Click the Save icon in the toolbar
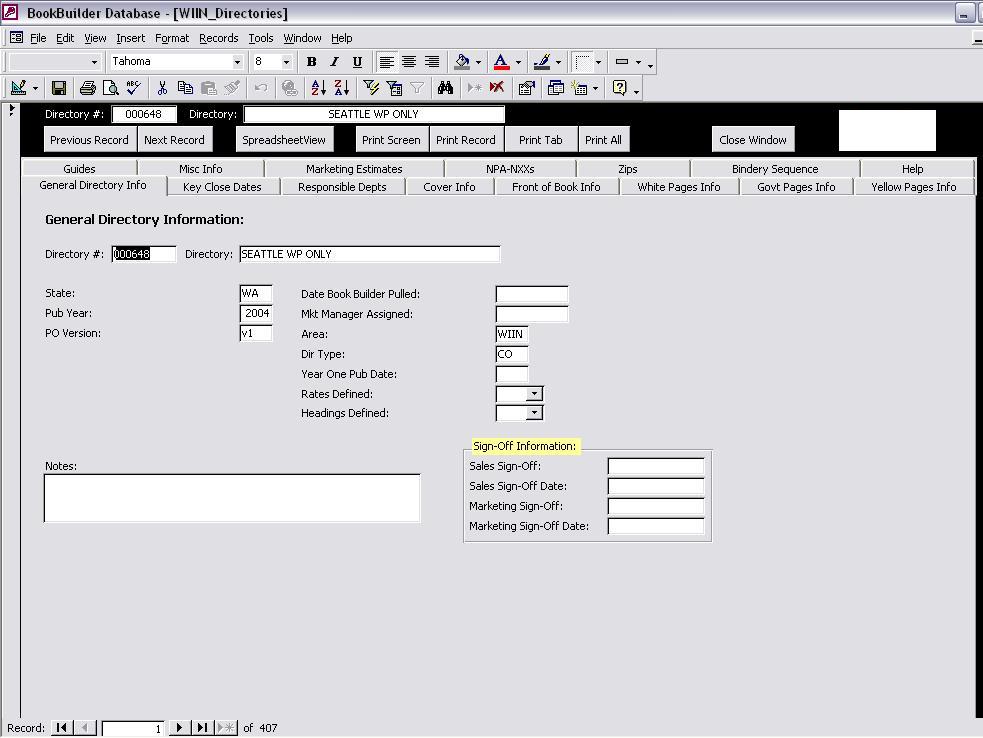983x738 pixels. [59, 88]
